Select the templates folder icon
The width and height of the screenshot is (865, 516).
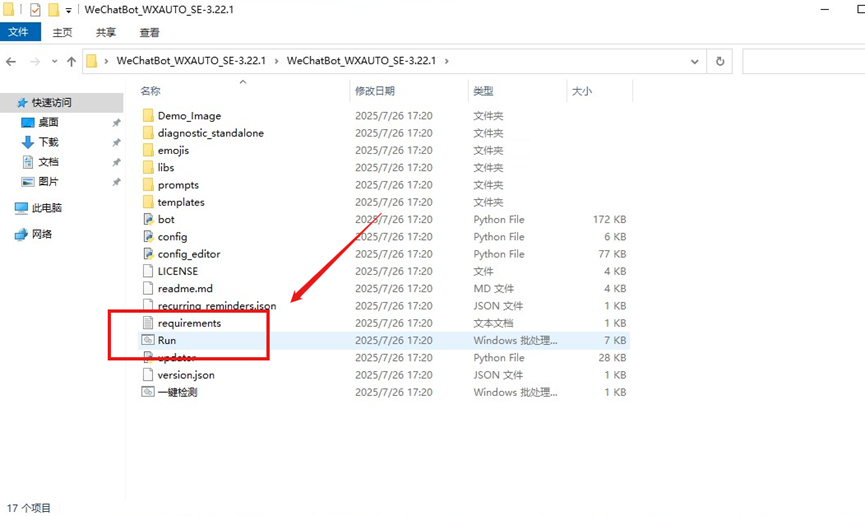click(x=148, y=202)
